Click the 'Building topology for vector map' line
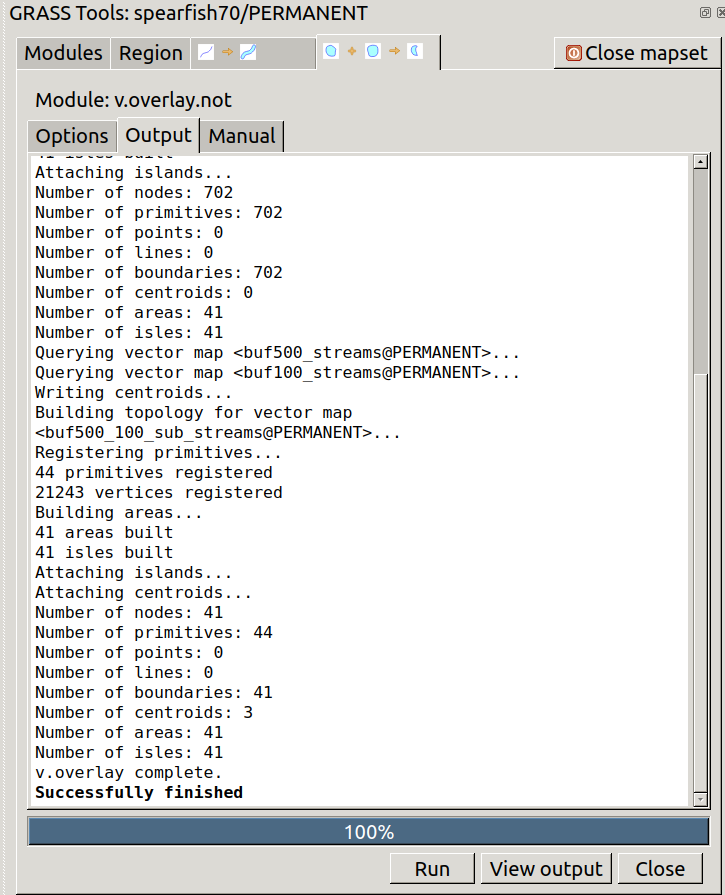This screenshot has height=895, width=725. tap(194, 412)
